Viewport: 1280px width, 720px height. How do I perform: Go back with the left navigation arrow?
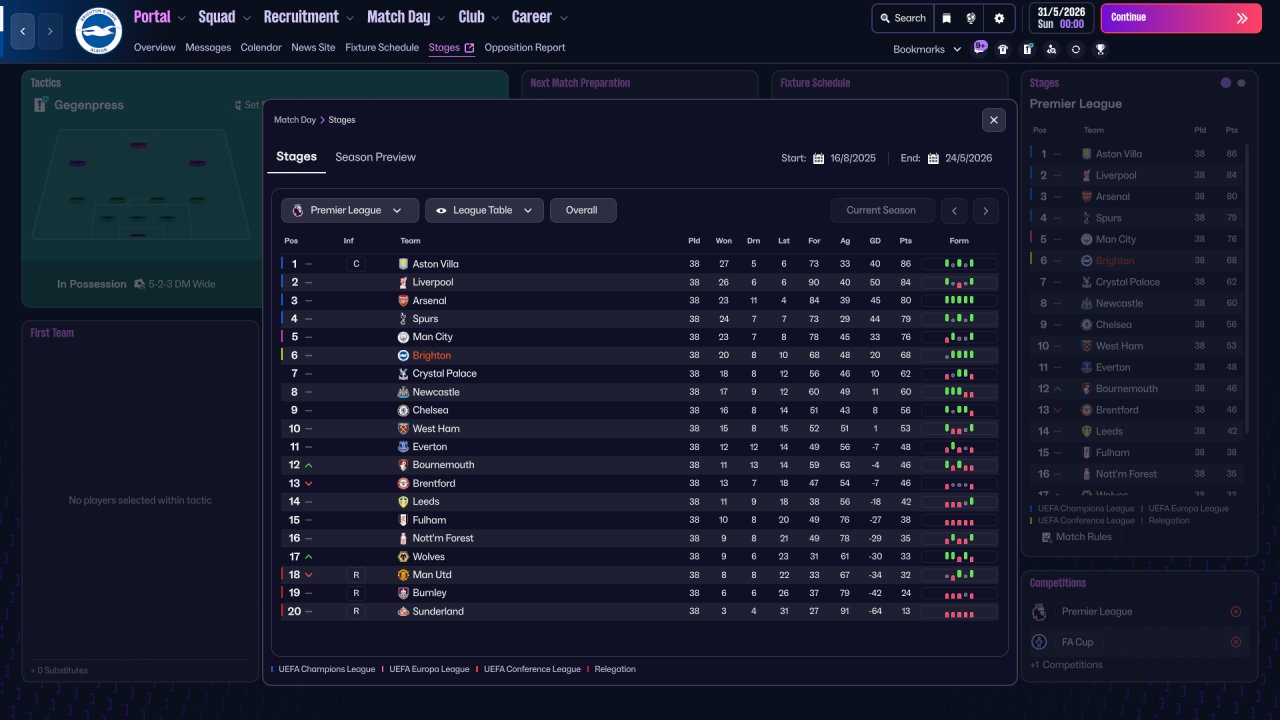(22, 31)
